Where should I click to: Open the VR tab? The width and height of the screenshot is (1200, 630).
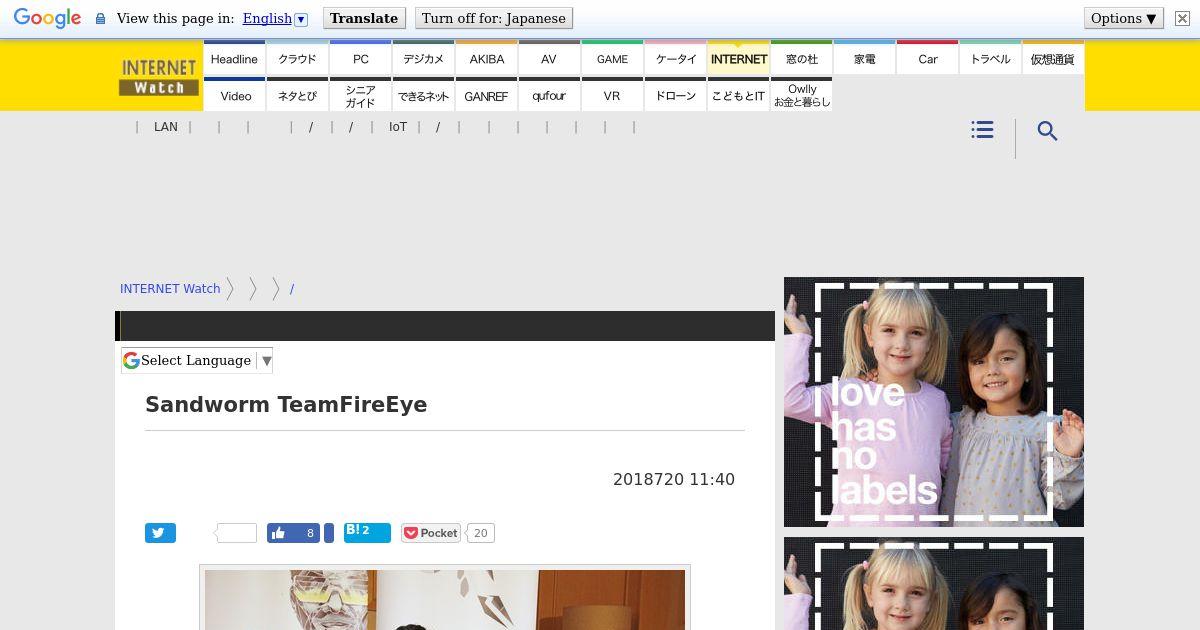[612, 95]
